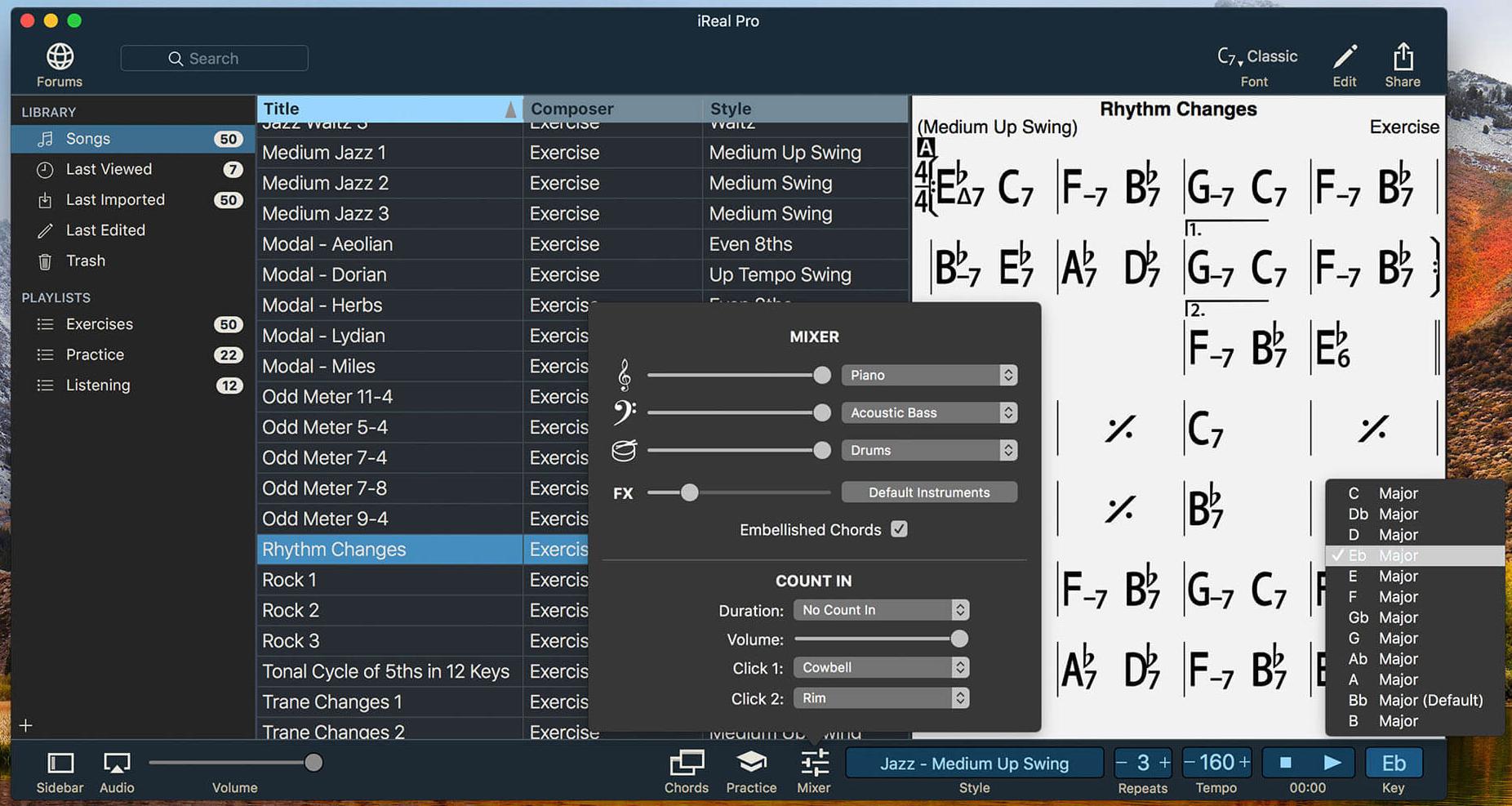The image size is (1512, 806).
Task: Open the Forums globe icon
Action: tap(60, 56)
